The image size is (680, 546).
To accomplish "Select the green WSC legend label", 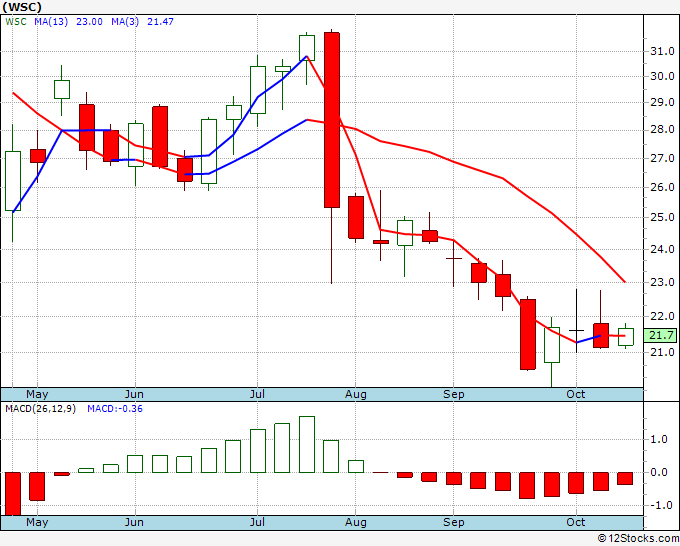I will tap(16, 22).
